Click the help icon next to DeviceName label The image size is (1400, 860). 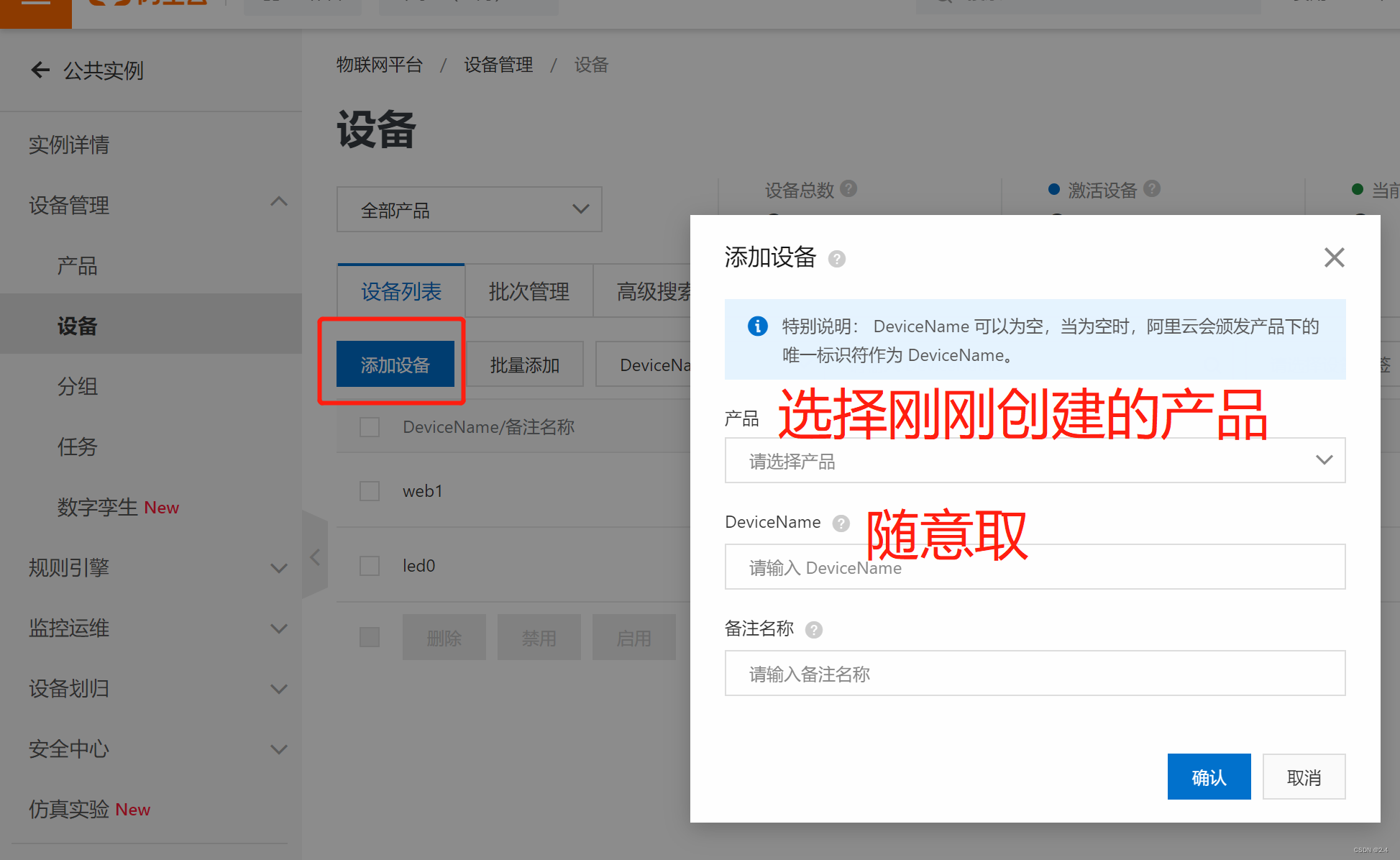coord(841,523)
